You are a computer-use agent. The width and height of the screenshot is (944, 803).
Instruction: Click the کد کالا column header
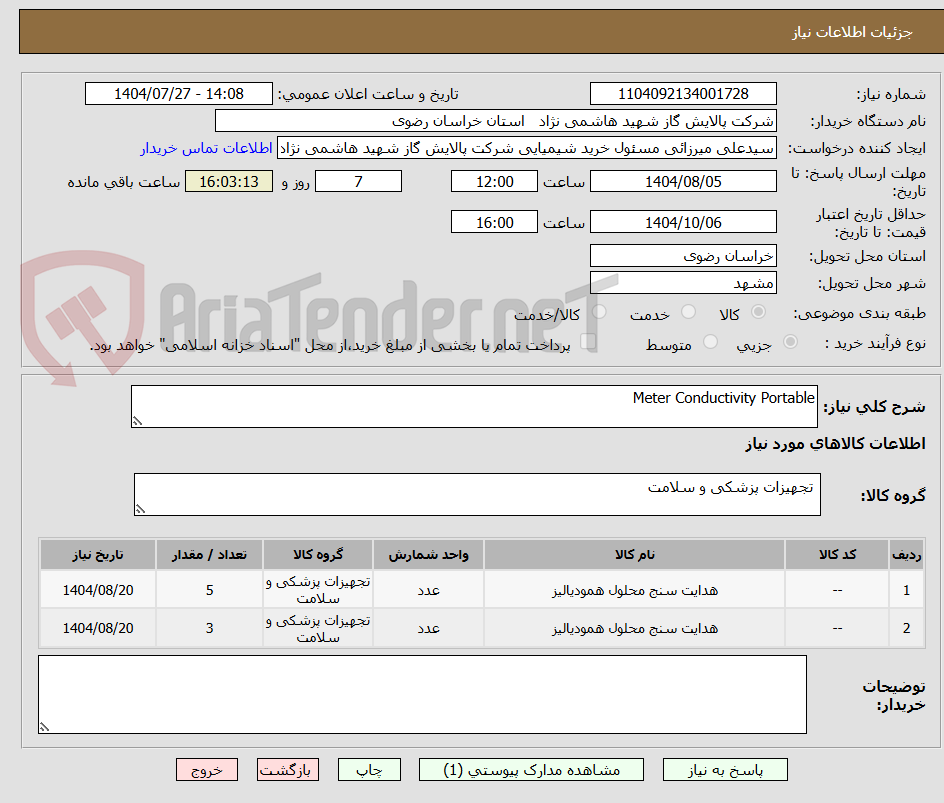tap(837, 554)
